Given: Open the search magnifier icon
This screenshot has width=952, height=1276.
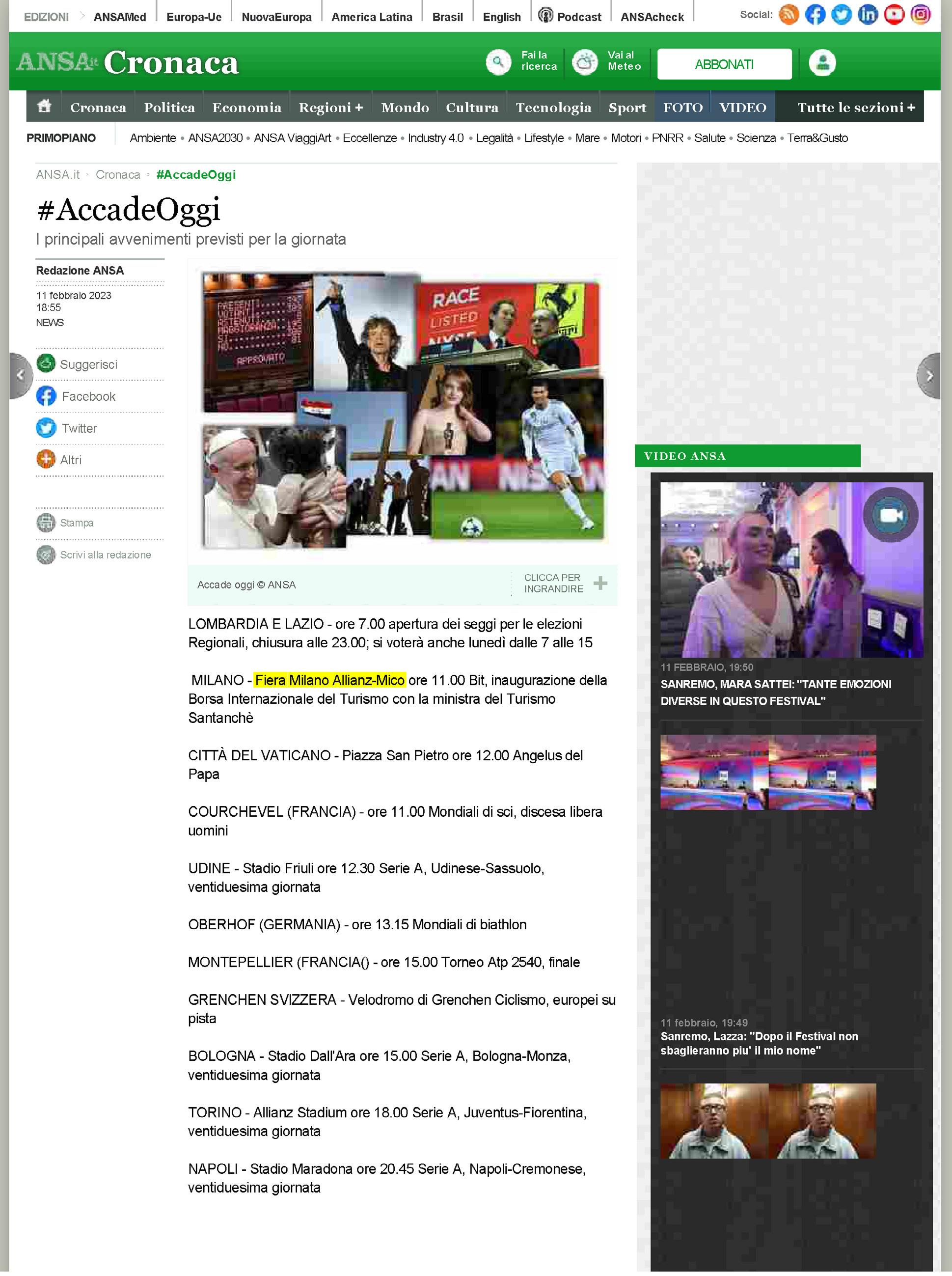Looking at the screenshot, I should point(498,62).
